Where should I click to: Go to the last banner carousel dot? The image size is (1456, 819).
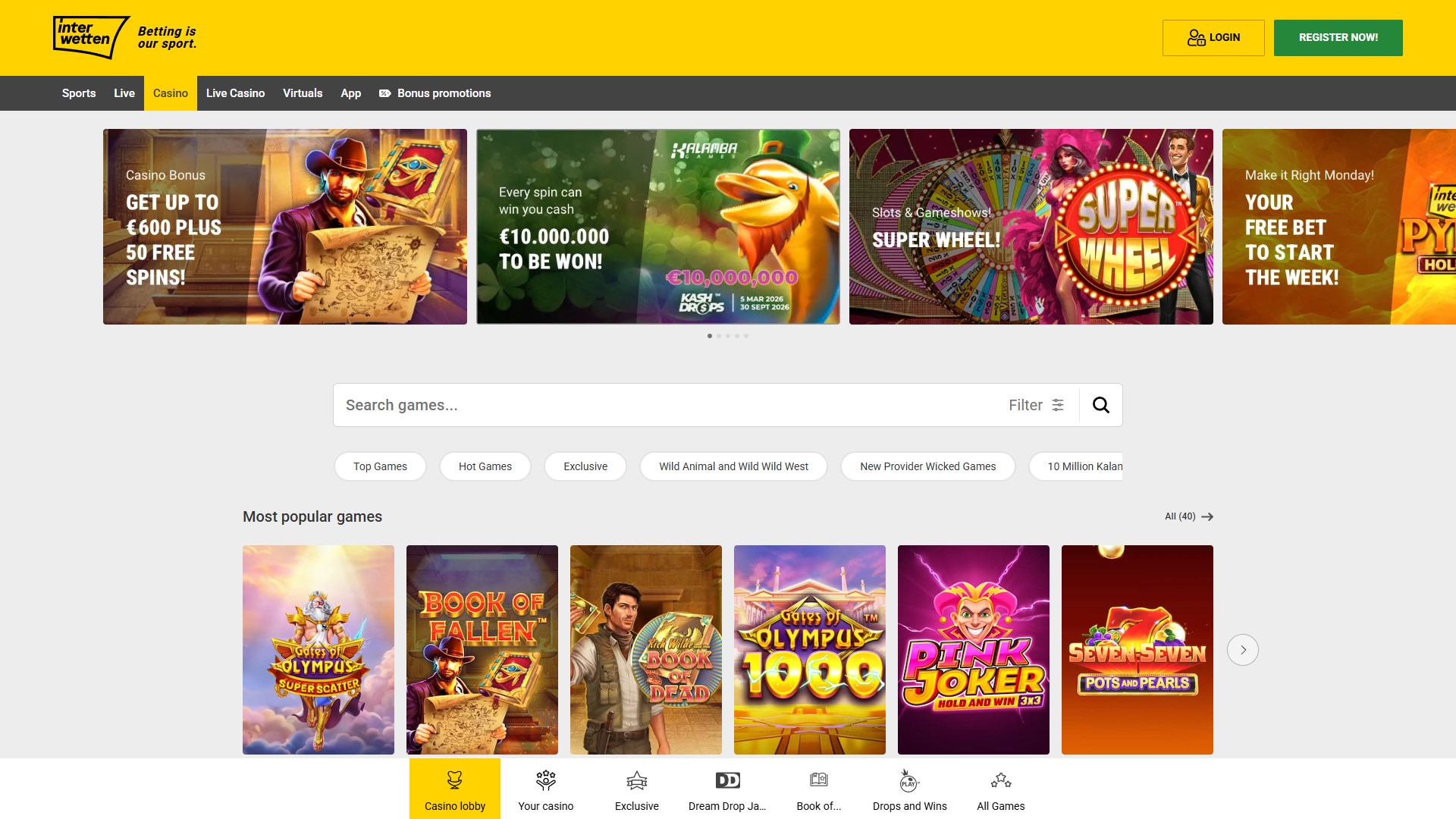(x=746, y=336)
